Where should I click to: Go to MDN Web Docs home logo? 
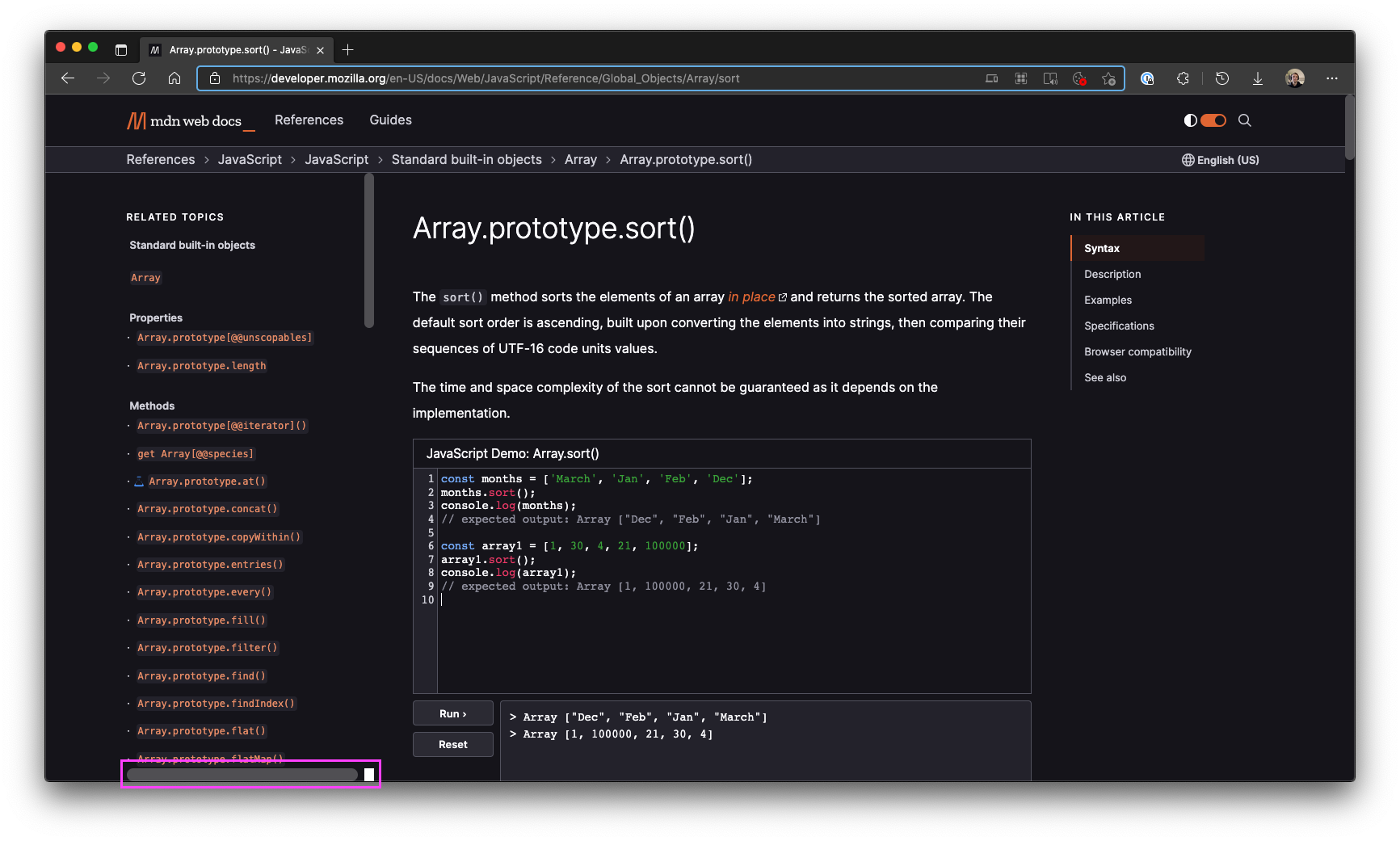tap(191, 120)
